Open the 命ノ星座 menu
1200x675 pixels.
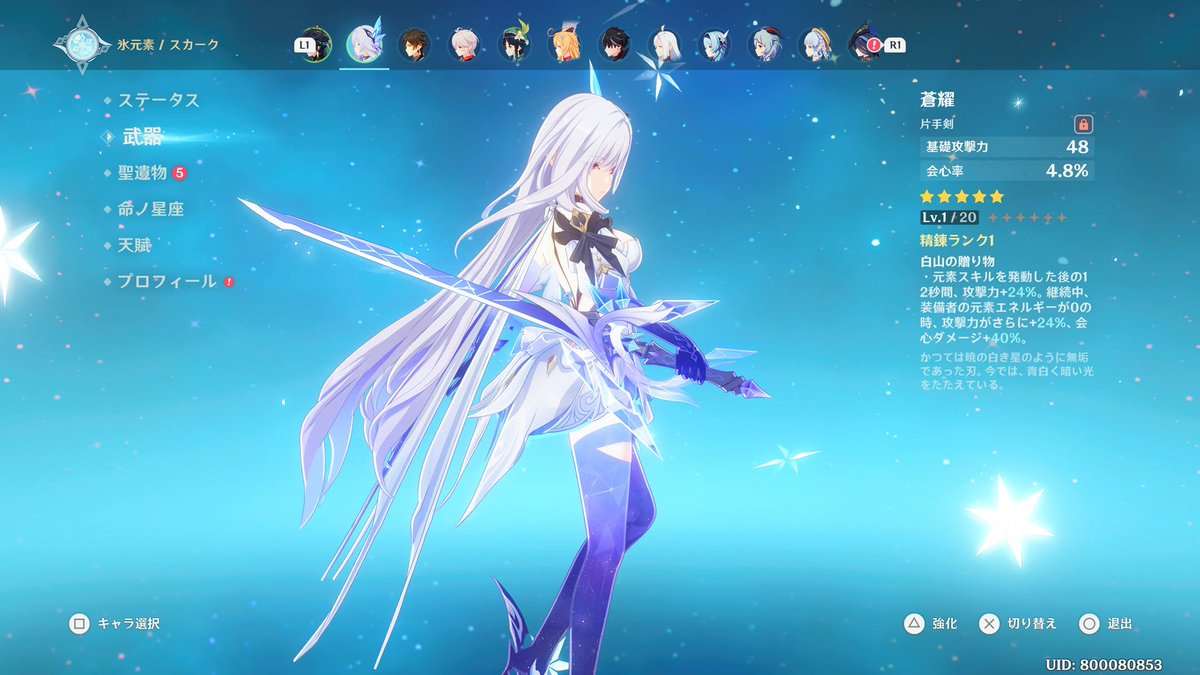click(x=151, y=209)
